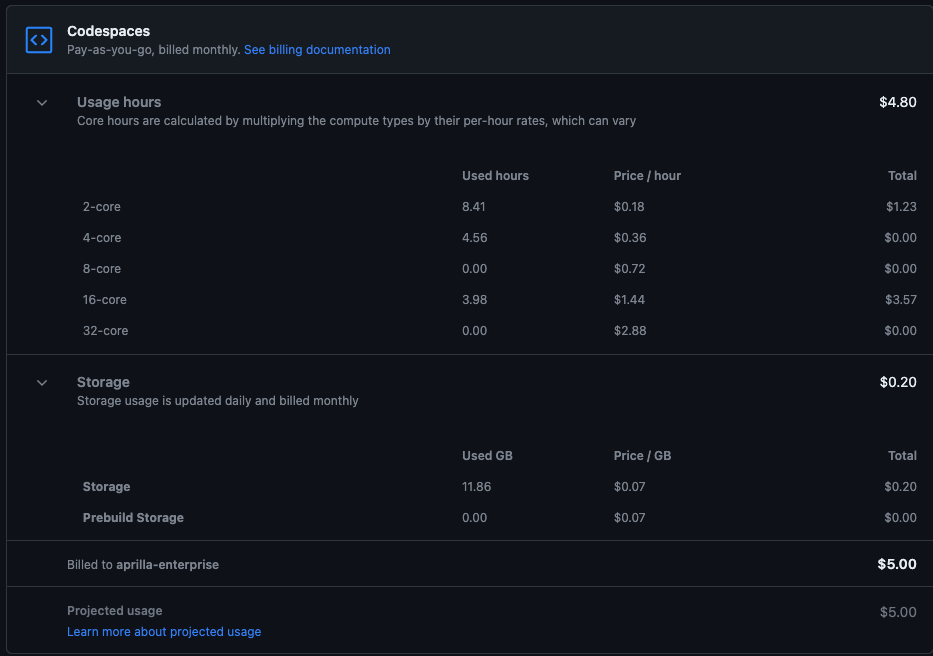Select the 2-core row label
This screenshot has height=656, width=933.
pos(101,207)
